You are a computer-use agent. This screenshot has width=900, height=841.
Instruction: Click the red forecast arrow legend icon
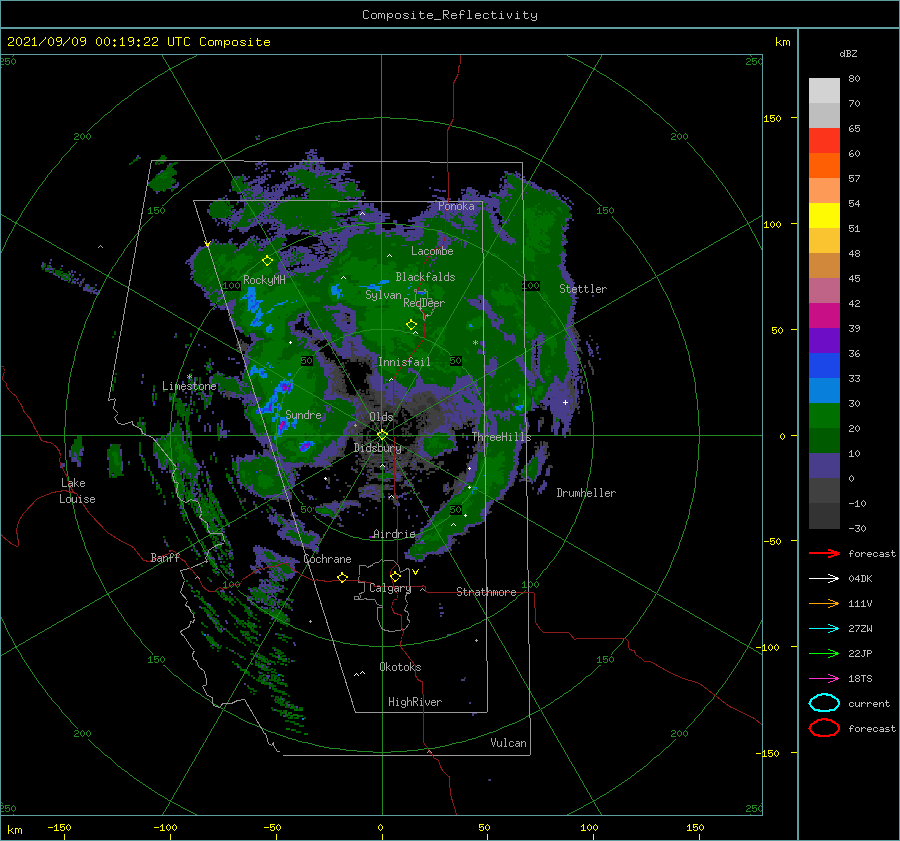click(x=824, y=553)
